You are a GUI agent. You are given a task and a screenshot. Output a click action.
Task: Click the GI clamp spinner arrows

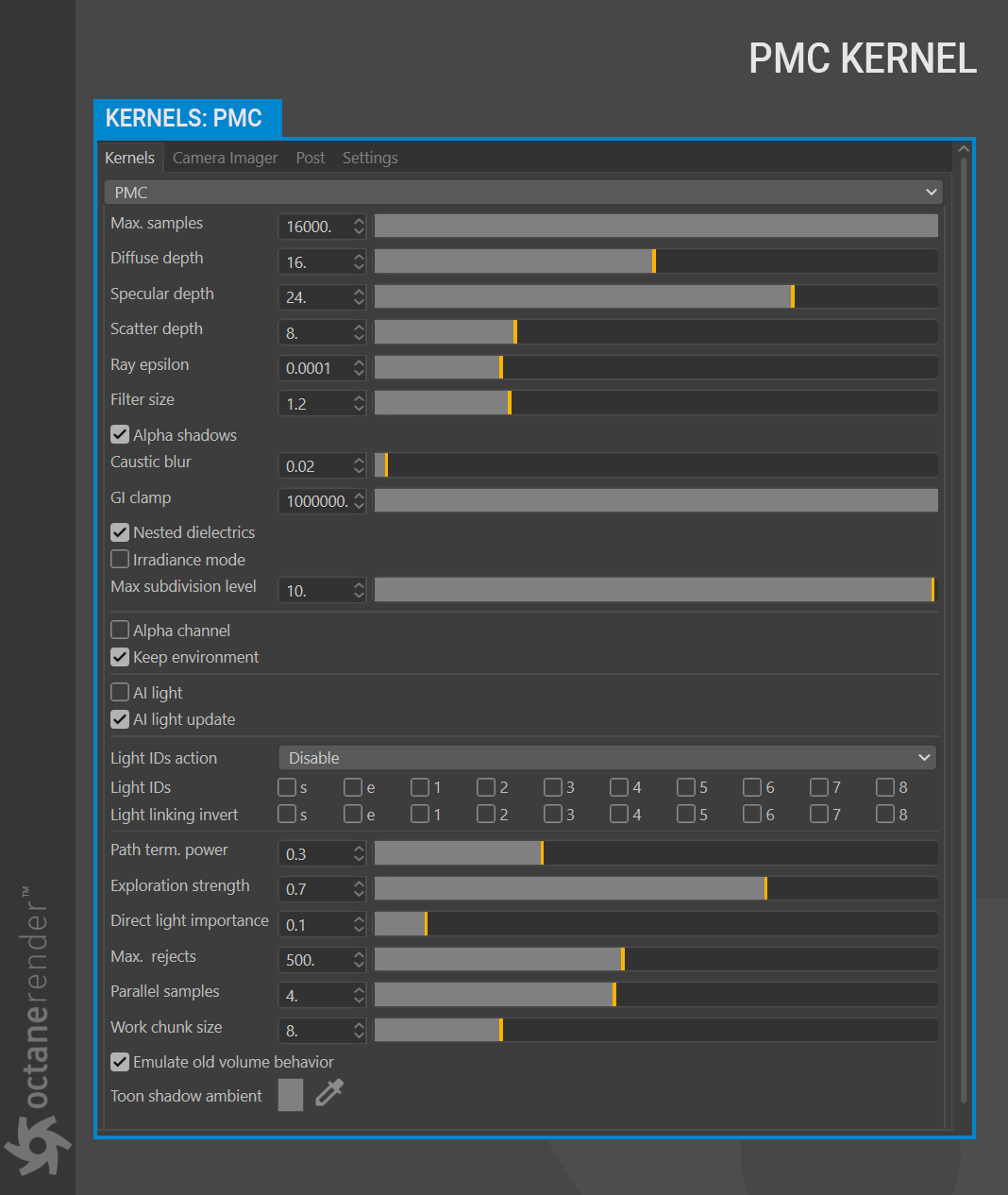pyautogui.click(x=359, y=501)
